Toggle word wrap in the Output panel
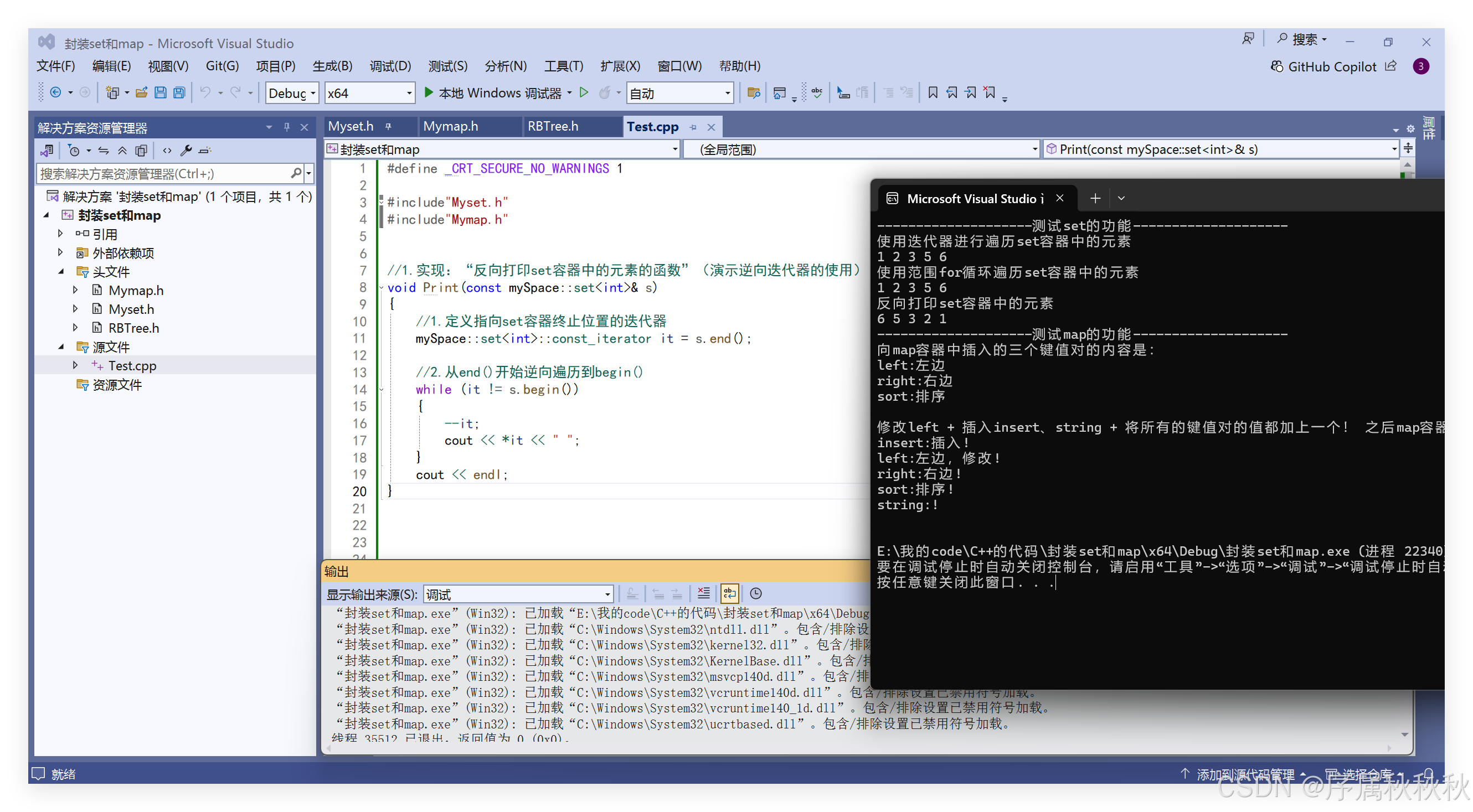Screen dimensions: 1473x812 pyautogui.click(x=730, y=594)
